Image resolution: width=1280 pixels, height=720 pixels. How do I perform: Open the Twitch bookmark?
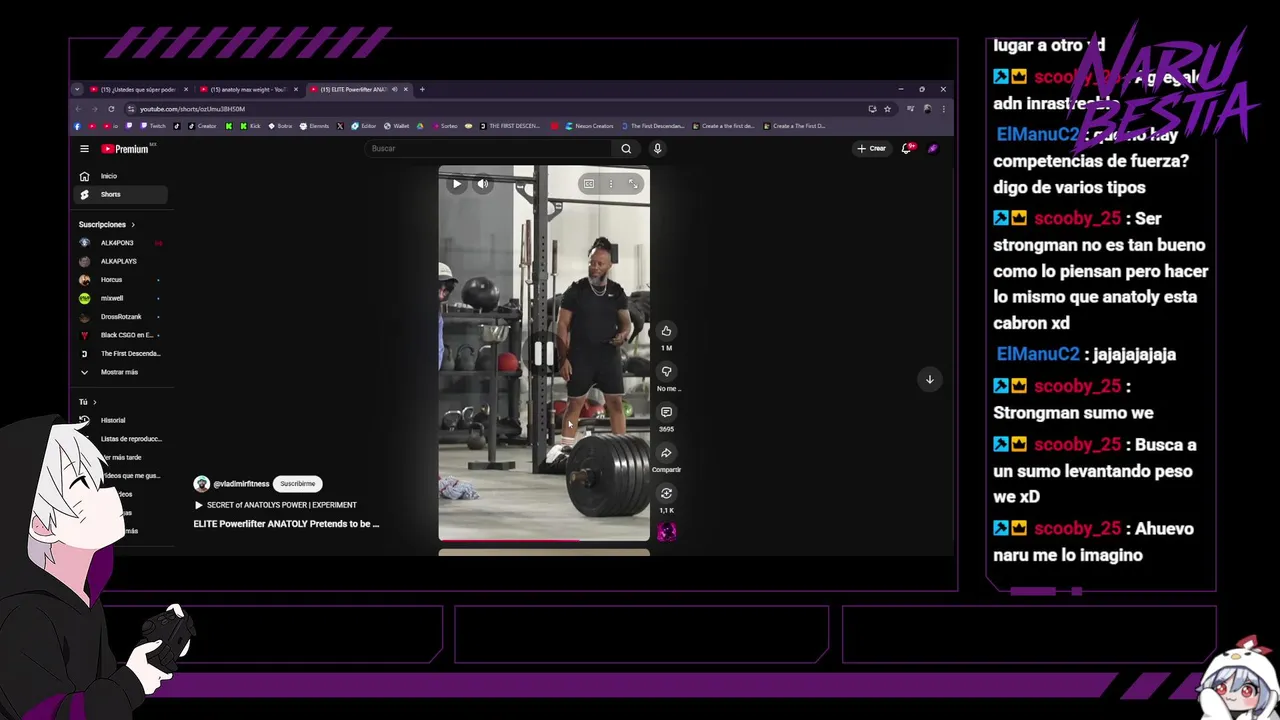[153, 126]
